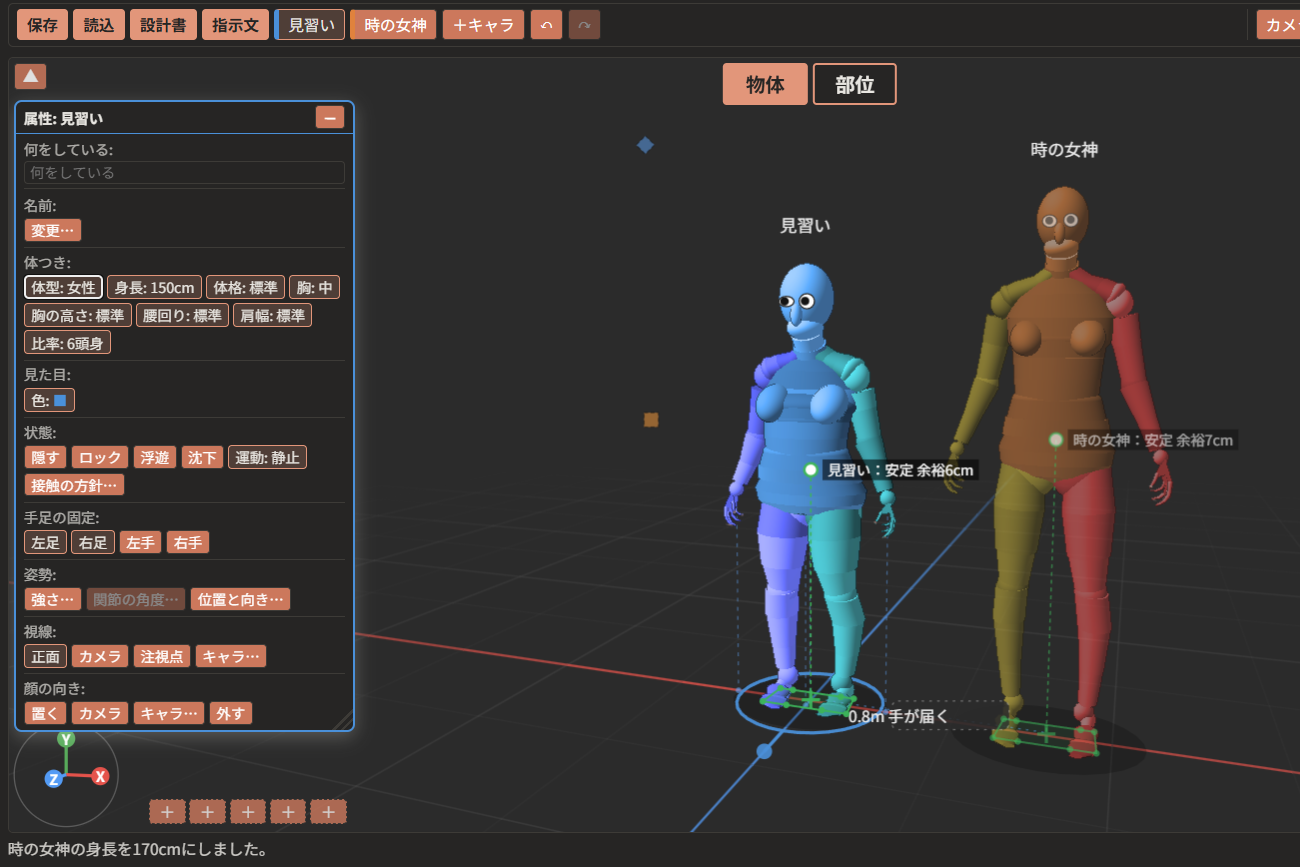Viewport: 1300px width, 867px height.
Task: Select the 時の女神 character tab
Action: coord(394,25)
